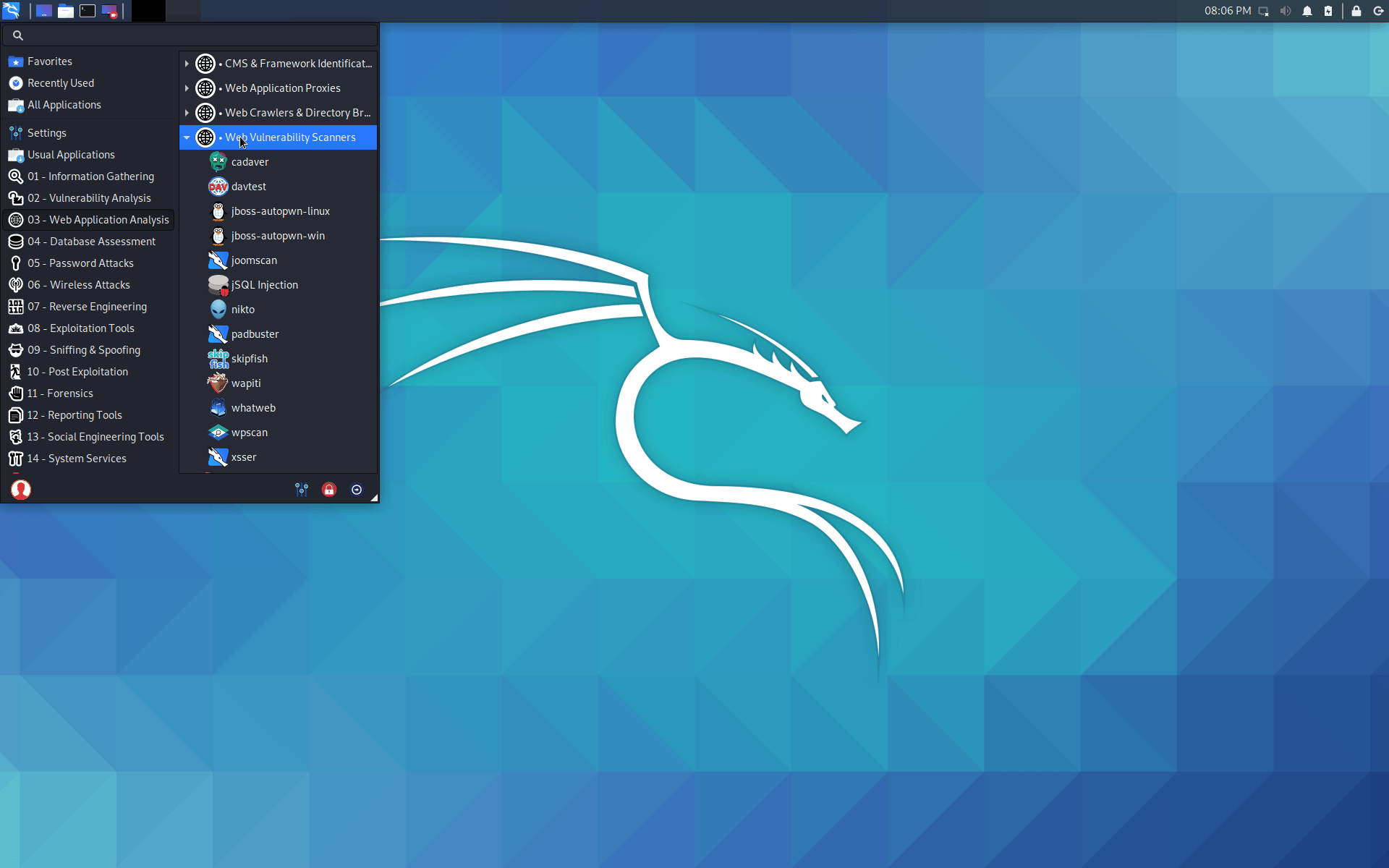
Task: Click the volume icon in system tray
Action: tap(1286, 11)
